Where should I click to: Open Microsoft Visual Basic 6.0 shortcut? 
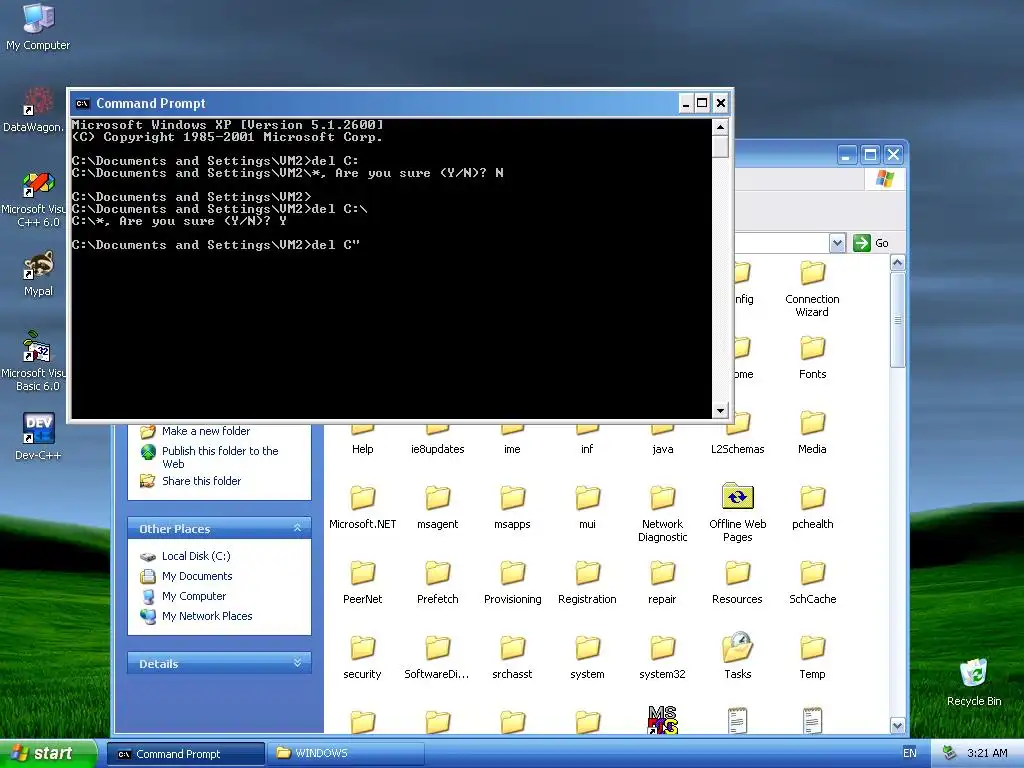(34, 362)
